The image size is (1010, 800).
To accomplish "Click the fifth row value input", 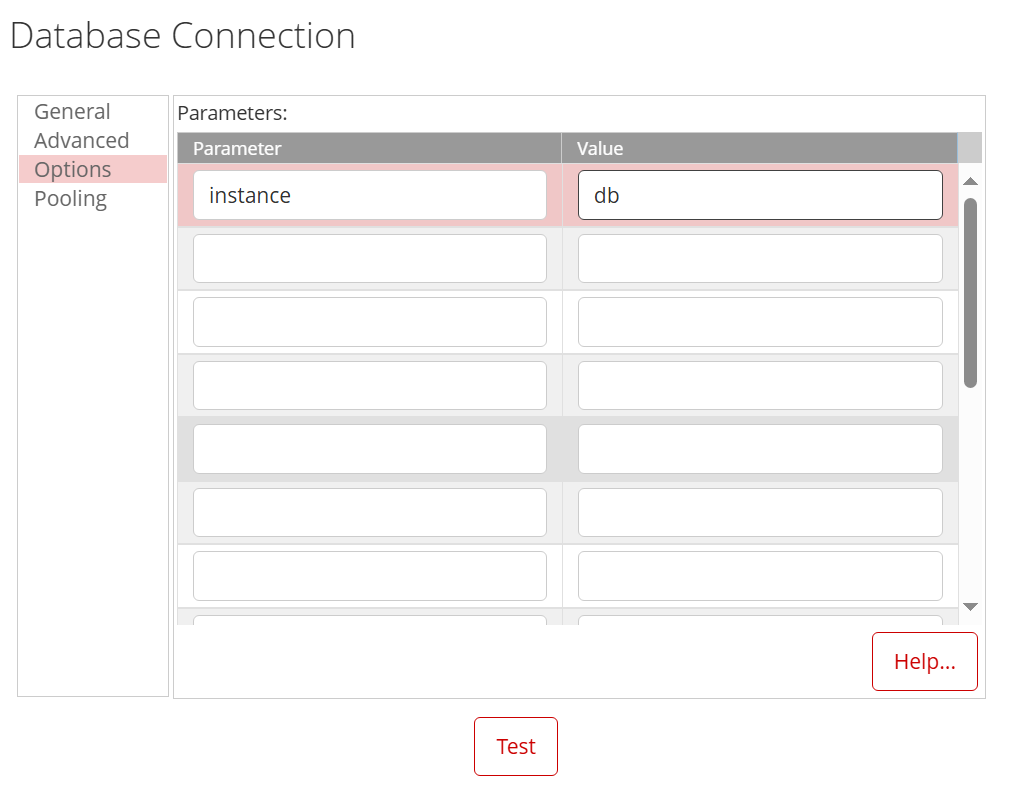I will (x=760, y=448).
